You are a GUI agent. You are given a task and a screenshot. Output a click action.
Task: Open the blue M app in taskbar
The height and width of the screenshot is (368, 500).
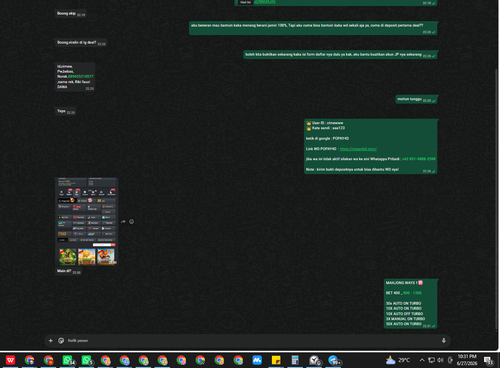pos(257,360)
